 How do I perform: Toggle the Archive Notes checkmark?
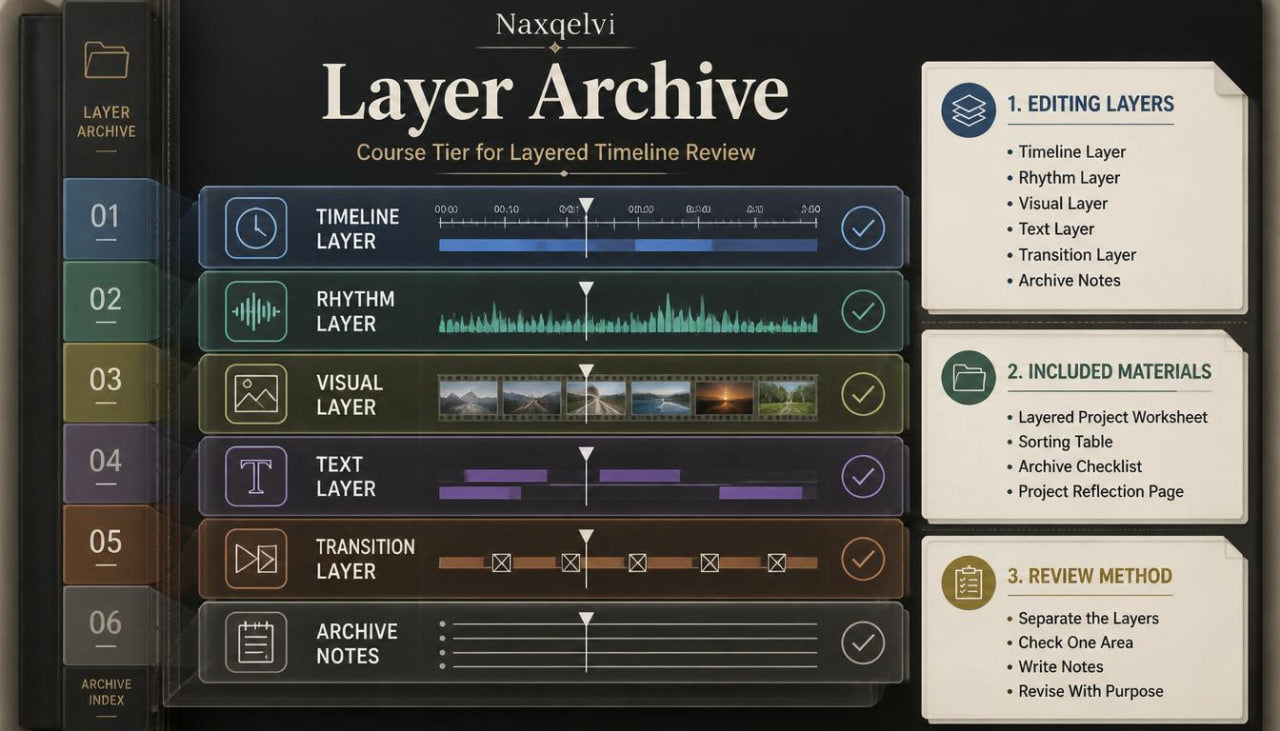pos(862,642)
